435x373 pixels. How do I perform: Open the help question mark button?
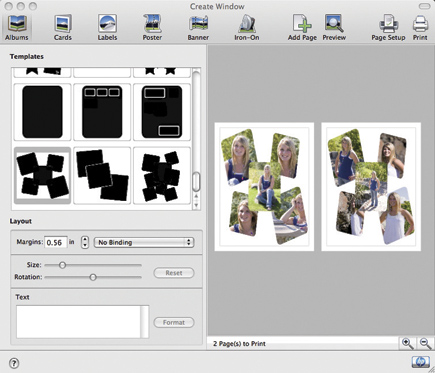(x=14, y=363)
